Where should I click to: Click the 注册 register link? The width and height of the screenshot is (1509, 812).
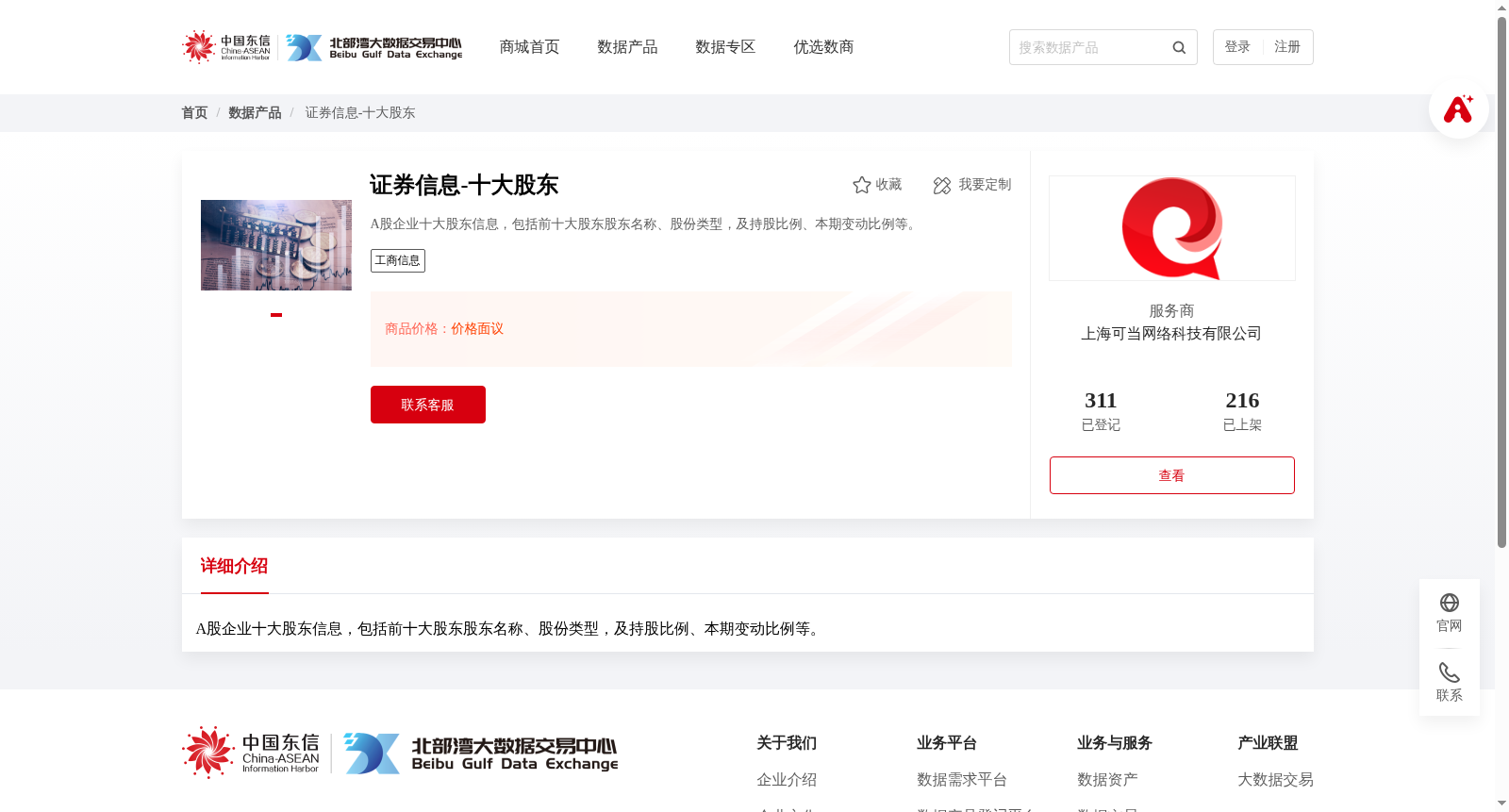[1287, 47]
